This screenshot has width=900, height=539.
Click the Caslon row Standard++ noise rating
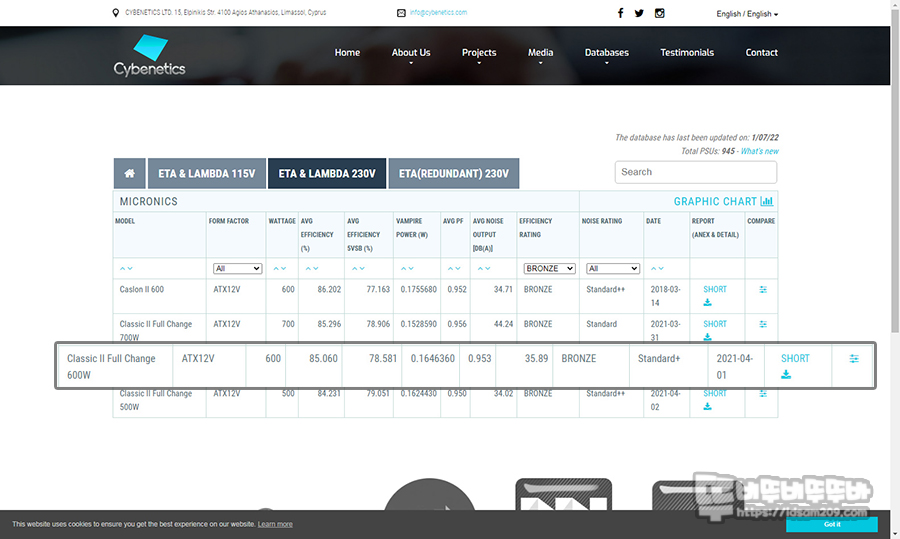pos(606,289)
